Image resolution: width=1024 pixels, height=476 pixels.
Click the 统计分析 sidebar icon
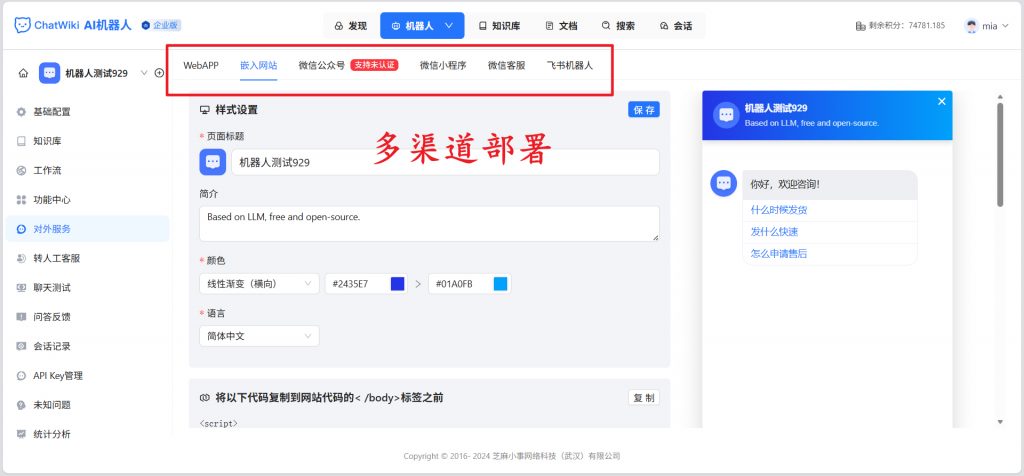pyautogui.click(x=21, y=434)
